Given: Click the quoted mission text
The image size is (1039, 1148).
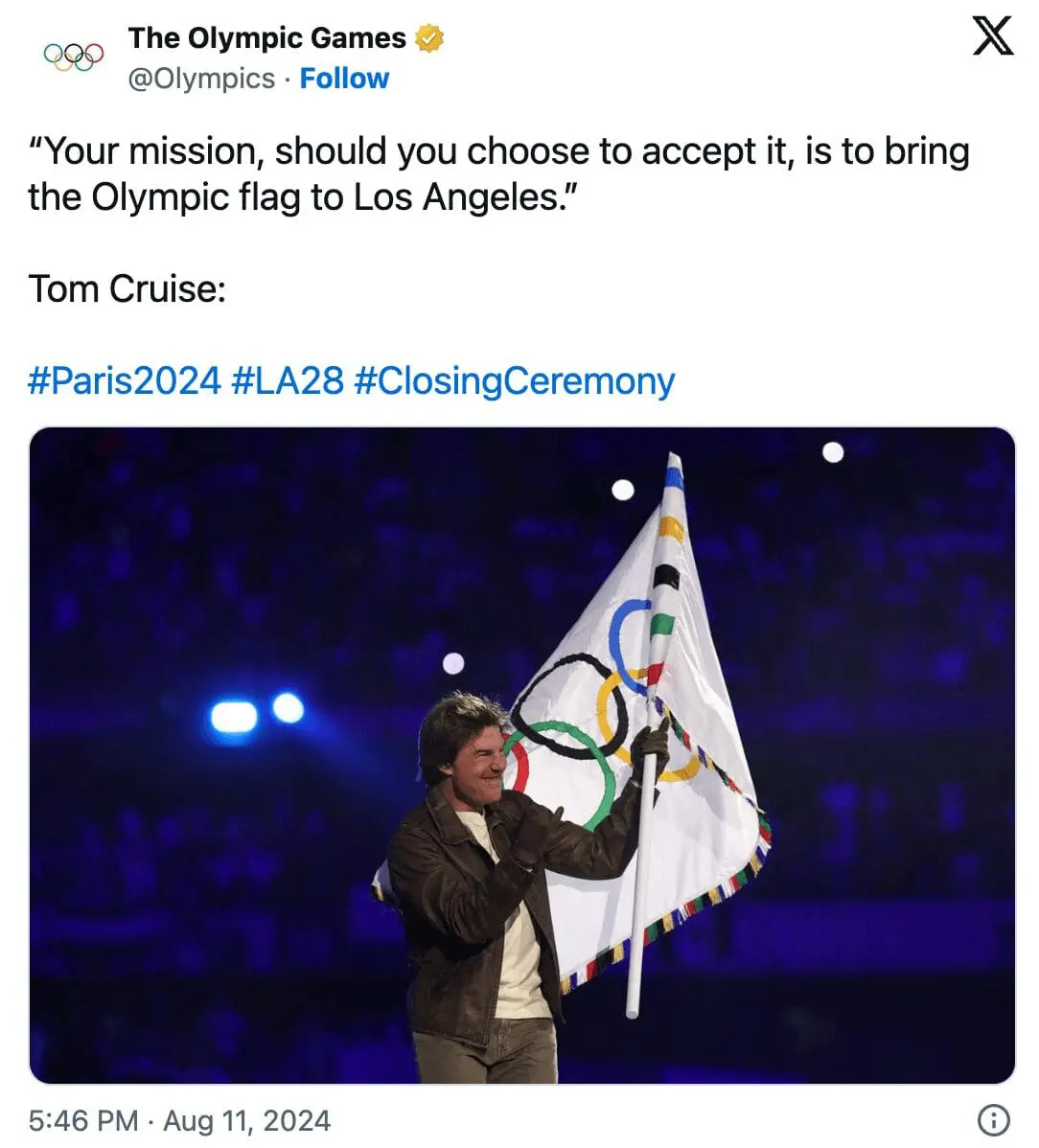Looking at the screenshot, I should [498, 172].
